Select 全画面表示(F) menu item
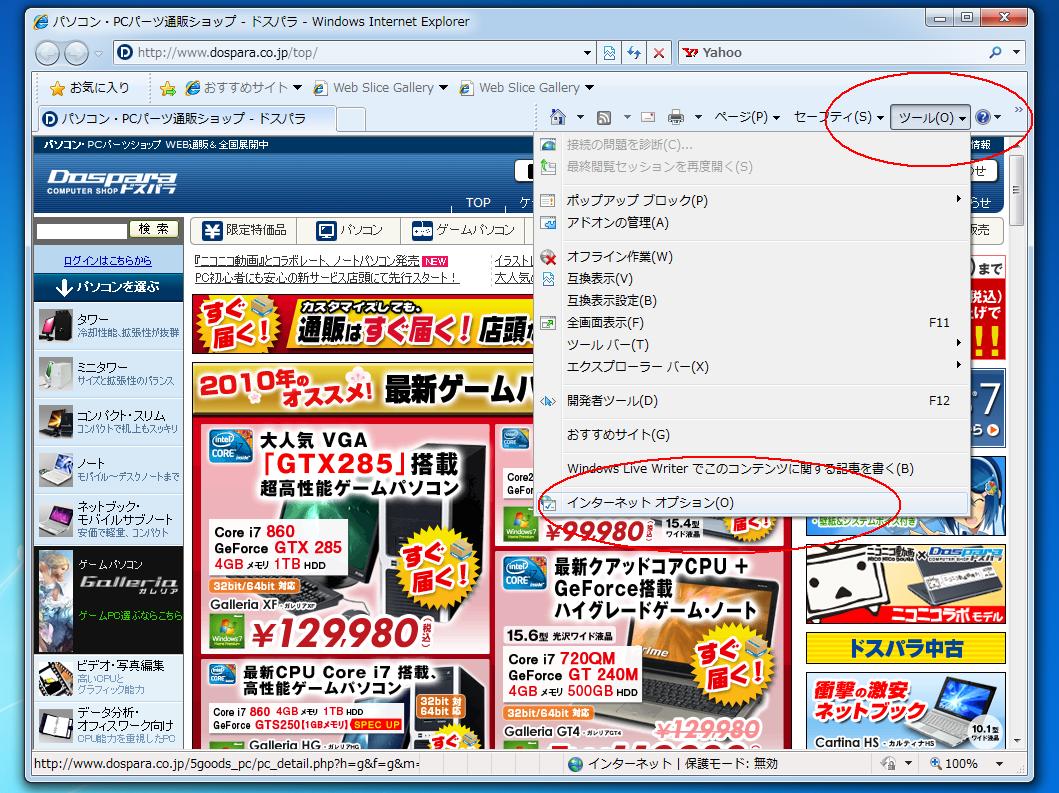 coord(752,323)
